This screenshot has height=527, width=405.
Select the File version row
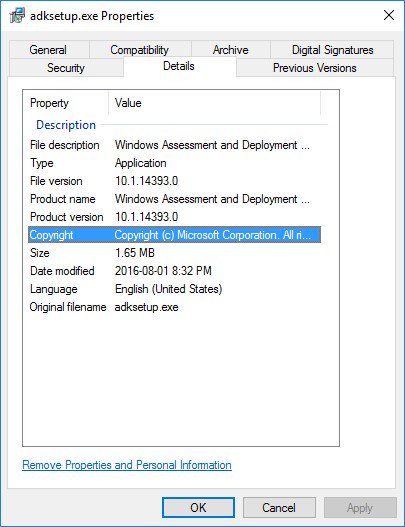tap(174, 181)
